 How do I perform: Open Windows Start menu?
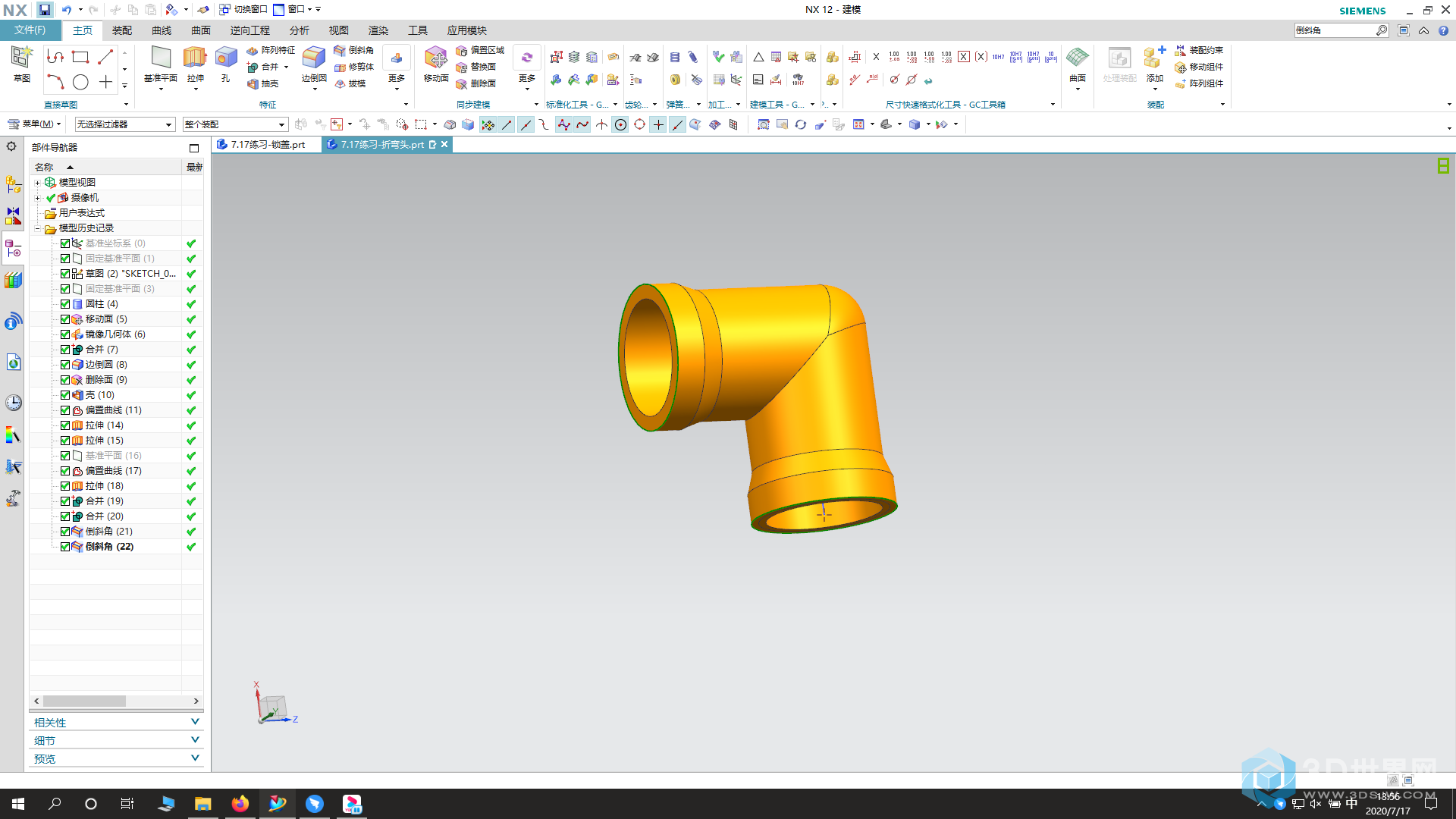(x=18, y=804)
